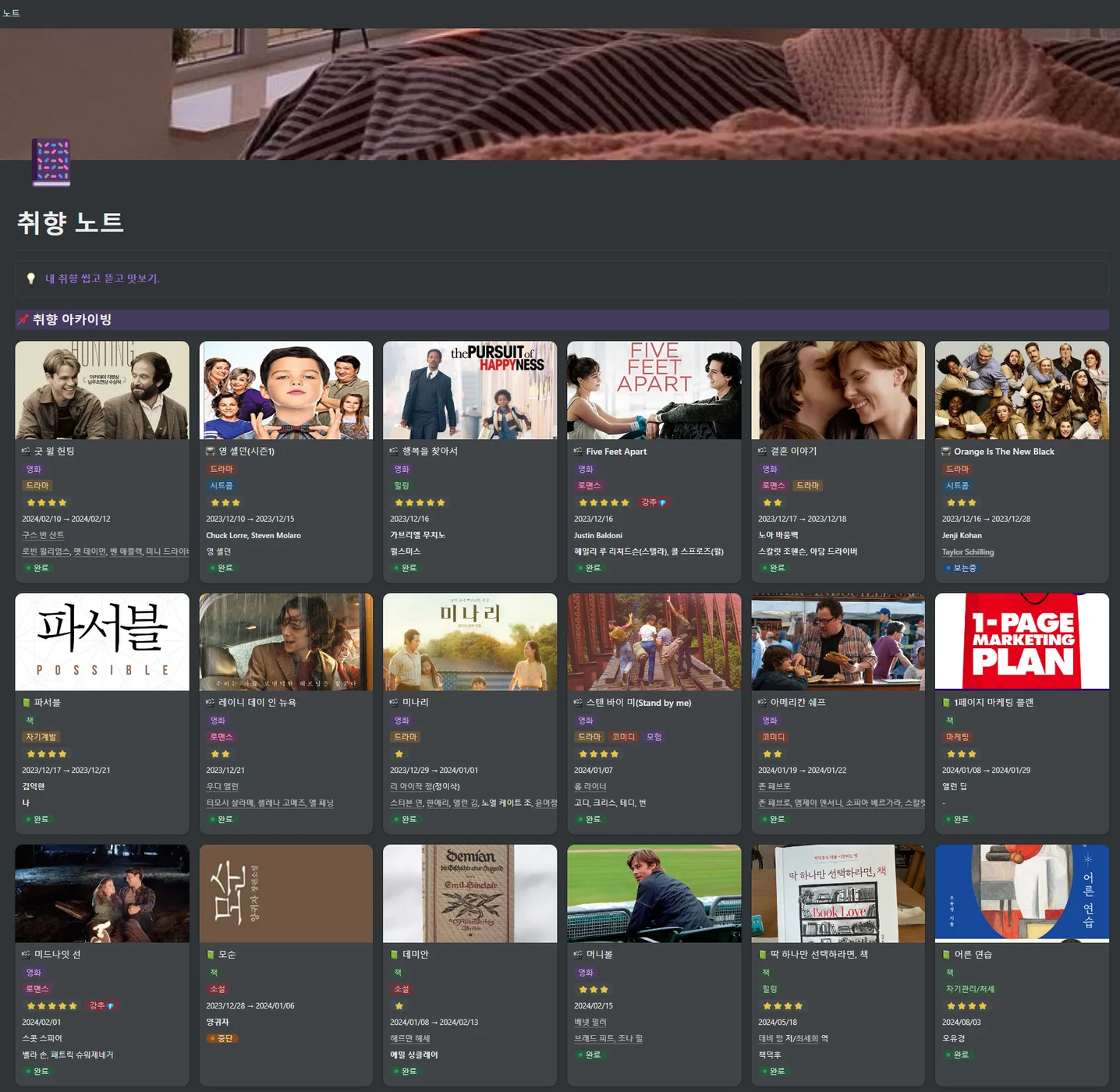Click the 힐링 tag on 행복을 찾아서 card

pyautogui.click(x=402, y=485)
